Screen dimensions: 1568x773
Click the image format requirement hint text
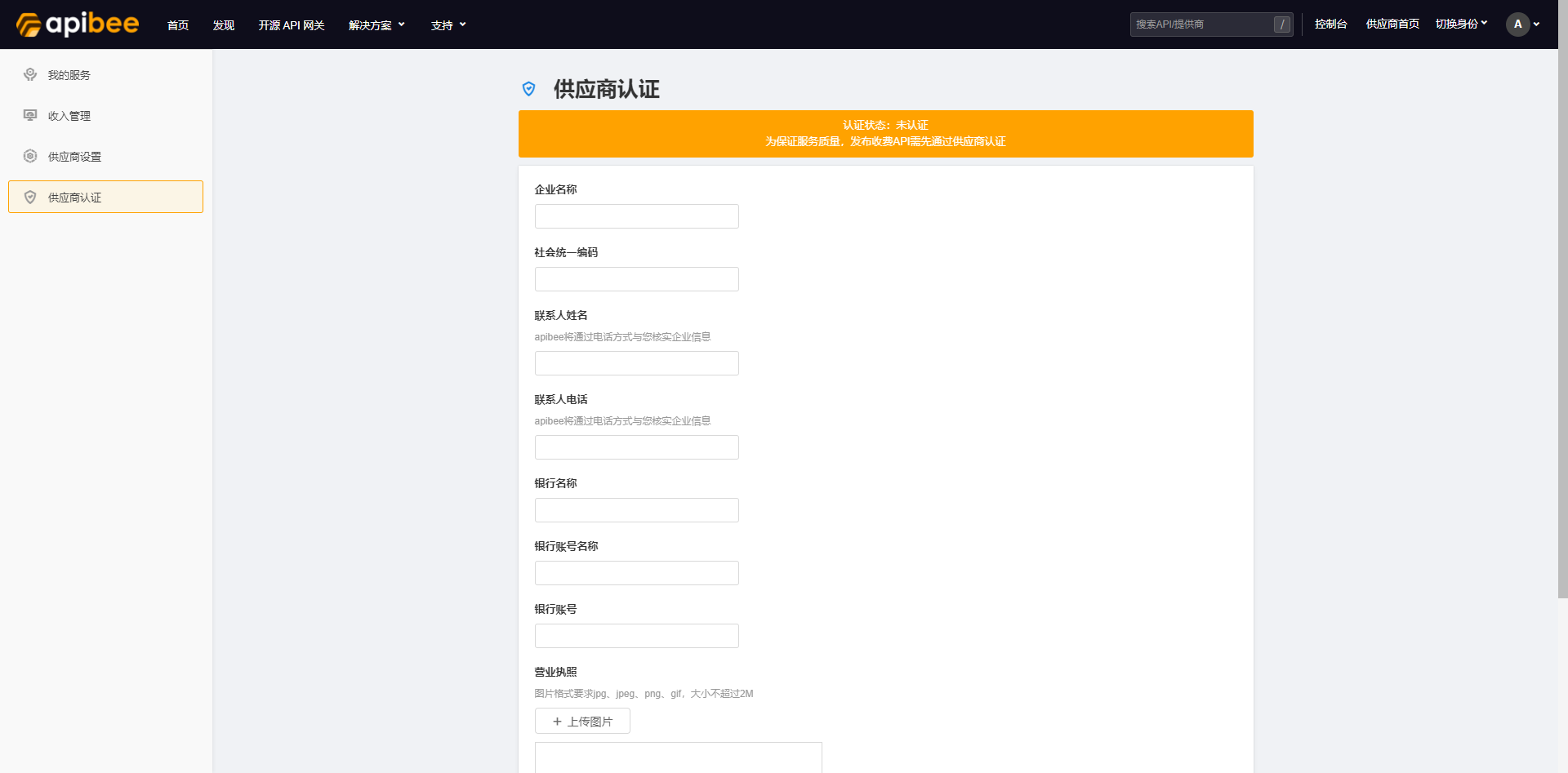pos(644,694)
